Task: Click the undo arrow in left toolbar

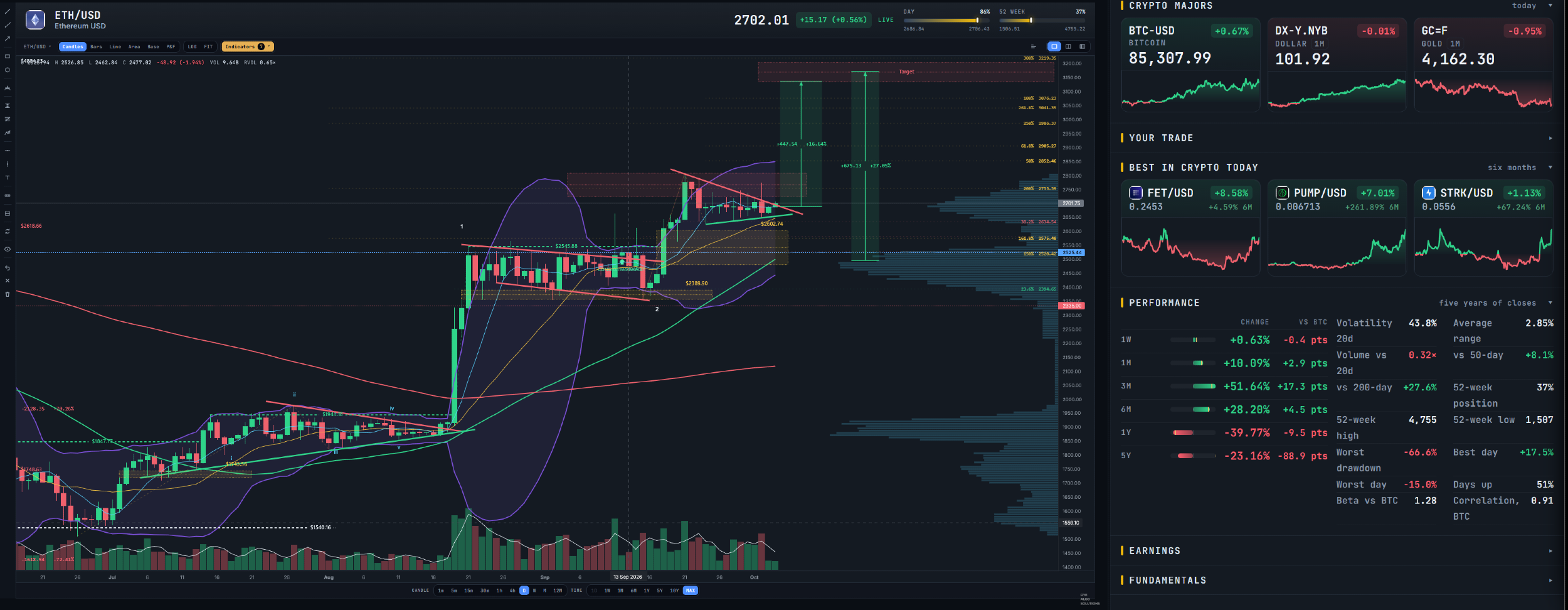Action: pyautogui.click(x=8, y=268)
